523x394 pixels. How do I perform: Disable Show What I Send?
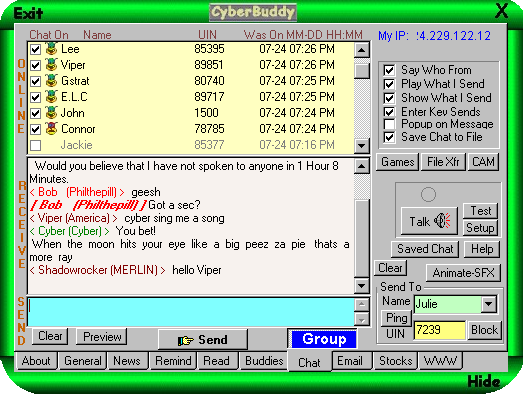tap(389, 98)
